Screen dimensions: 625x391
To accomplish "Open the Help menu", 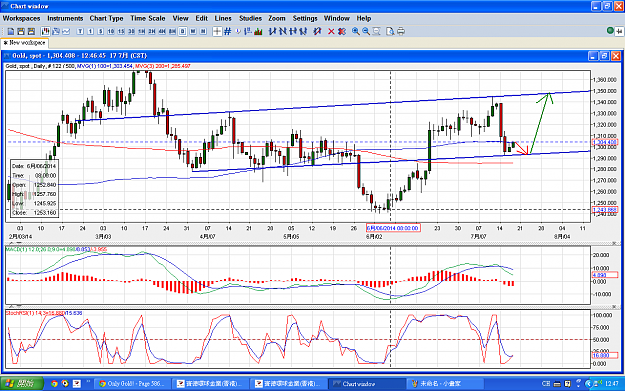I will tap(364, 18).
